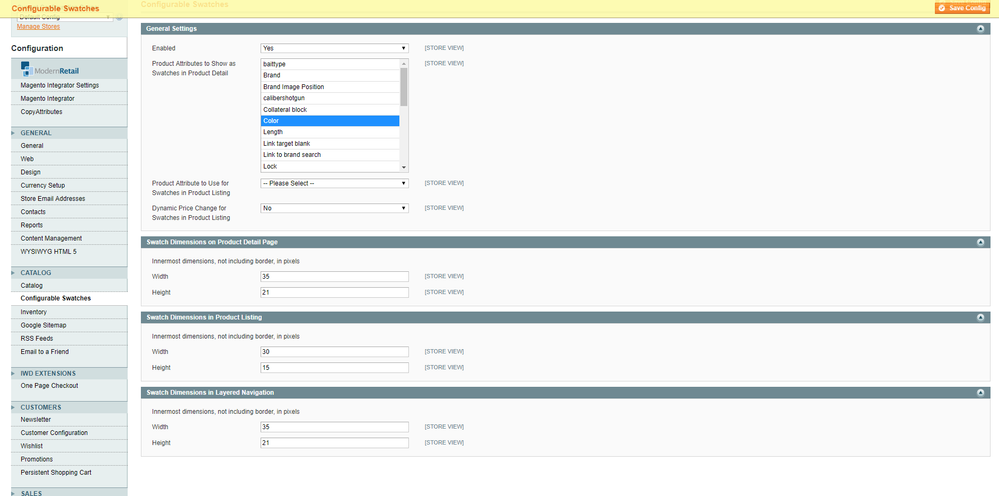999x496 pixels.
Task: Open the Inventory configuration tab
Action: (x=34, y=312)
